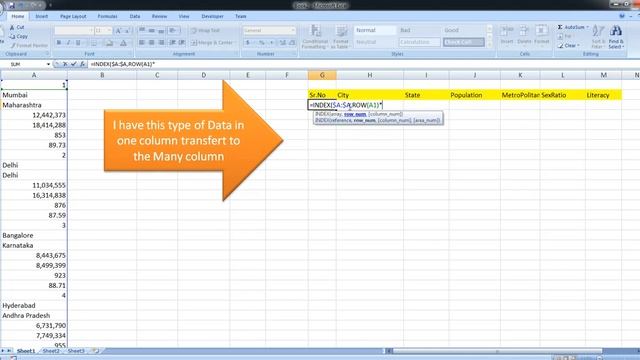Open Find & Select menu

coord(616,37)
